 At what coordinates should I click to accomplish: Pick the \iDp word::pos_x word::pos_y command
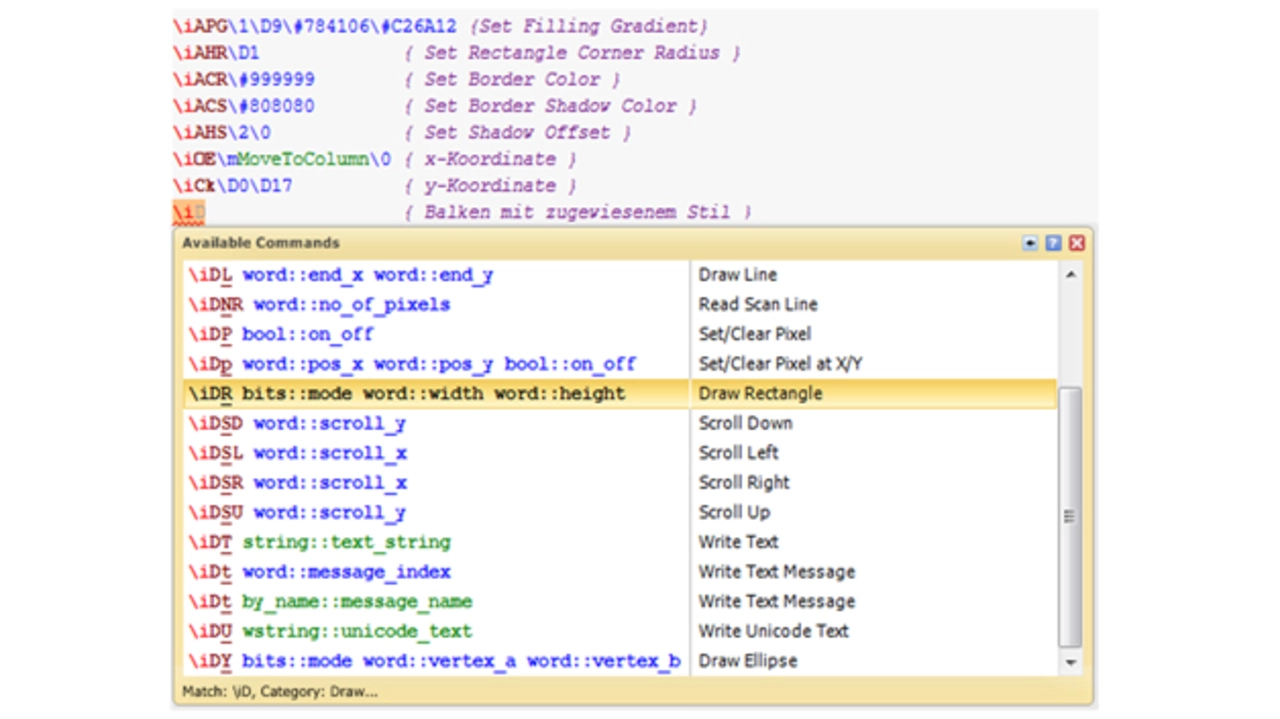coord(412,364)
